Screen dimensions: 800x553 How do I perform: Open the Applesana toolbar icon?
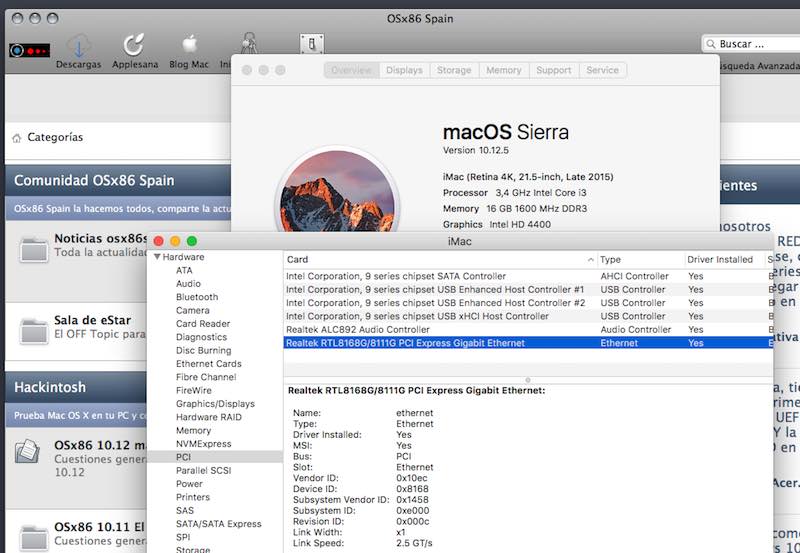pyautogui.click(x=135, y=51)
